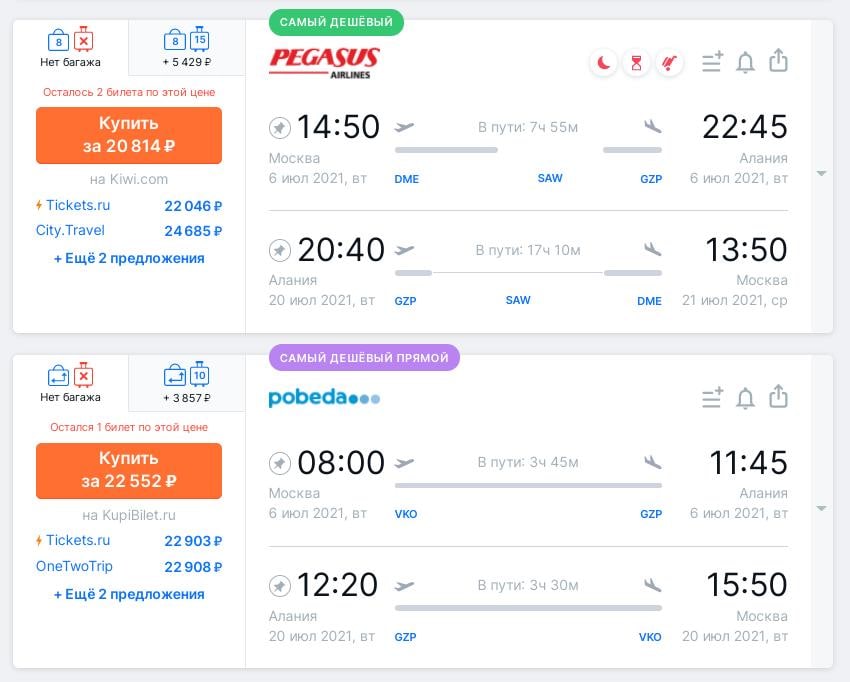Expand Pegasus ticket details arrow
The width and height of the screenshot is (850, 682).
[821, 173]
